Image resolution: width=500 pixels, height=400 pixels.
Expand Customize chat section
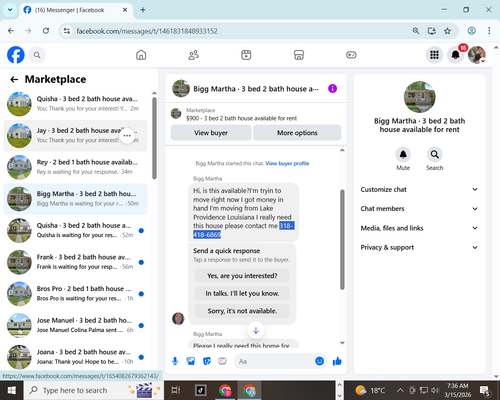[419, 189]
